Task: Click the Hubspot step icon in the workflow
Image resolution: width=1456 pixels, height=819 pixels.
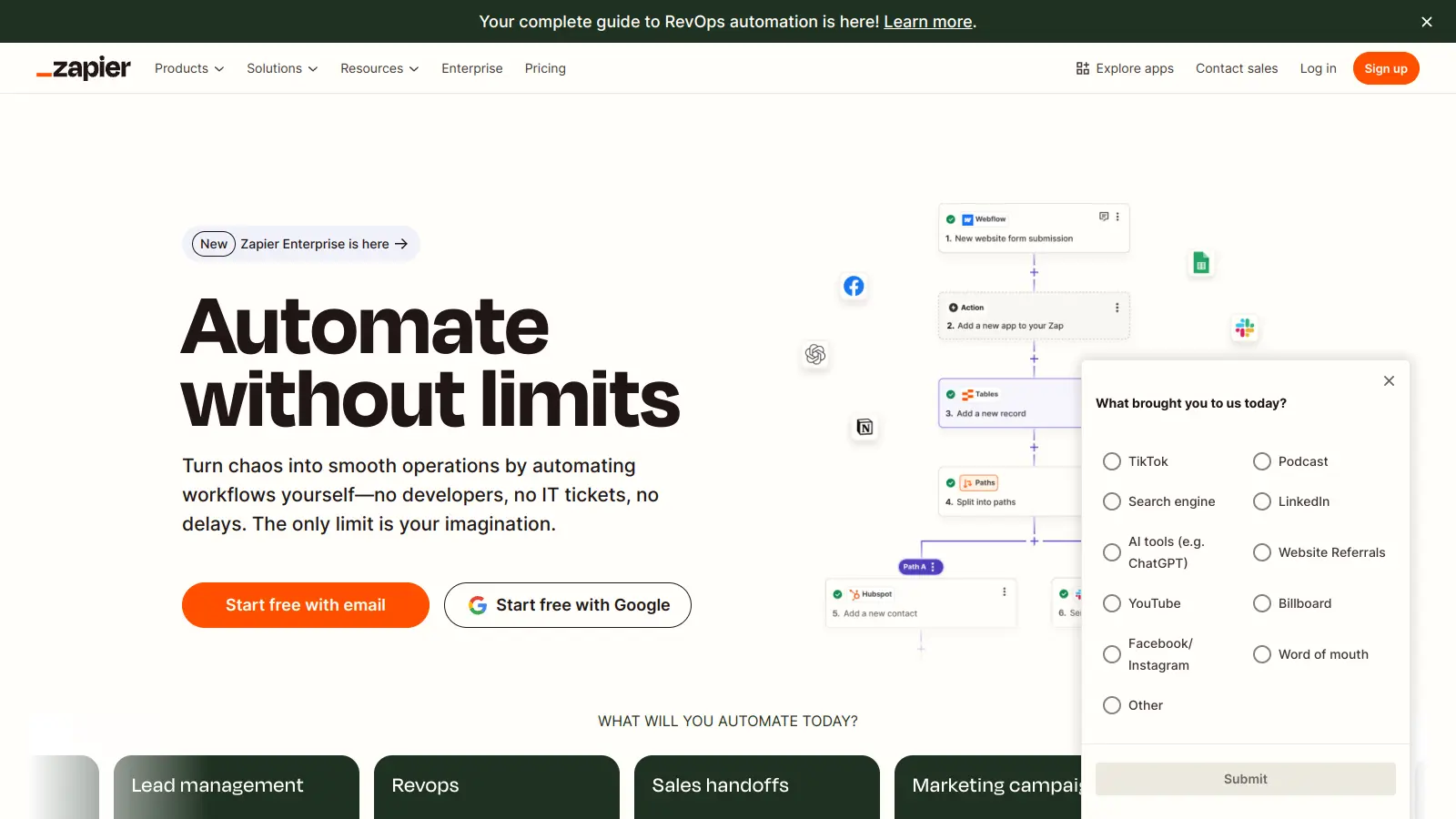Action: click(x=856, y=593)
